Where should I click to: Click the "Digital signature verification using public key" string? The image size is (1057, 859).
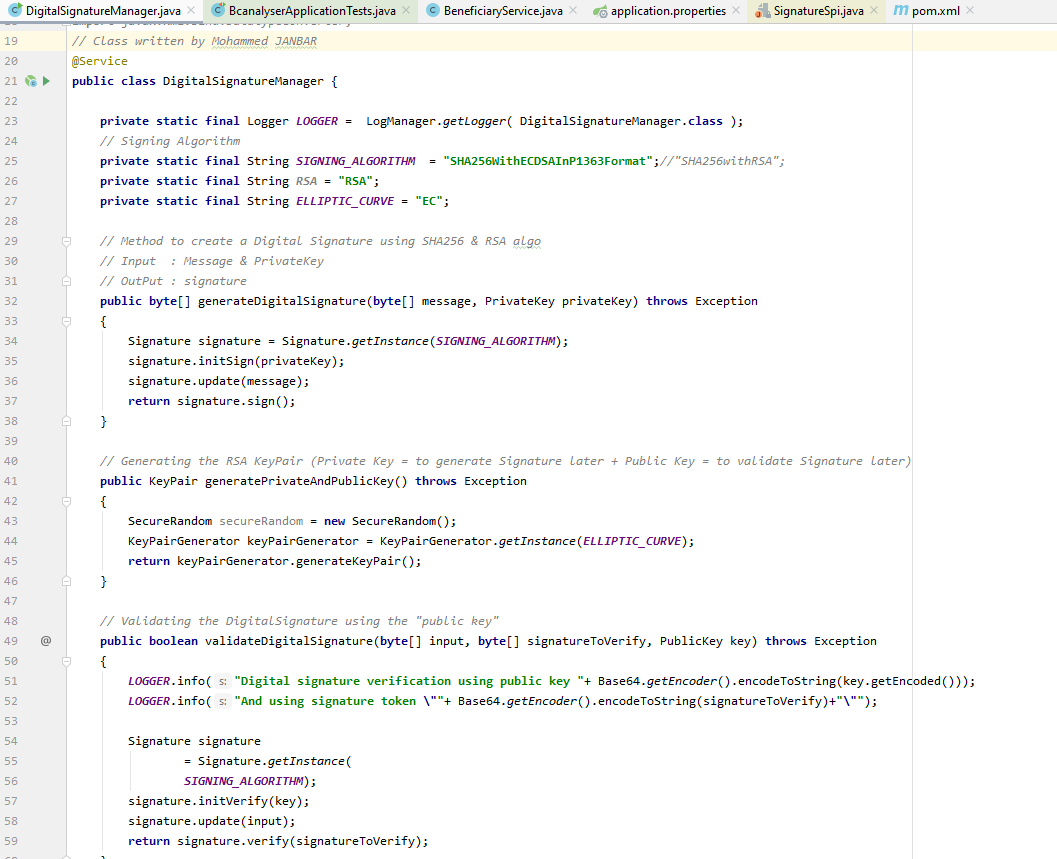(x=409, y=681)
